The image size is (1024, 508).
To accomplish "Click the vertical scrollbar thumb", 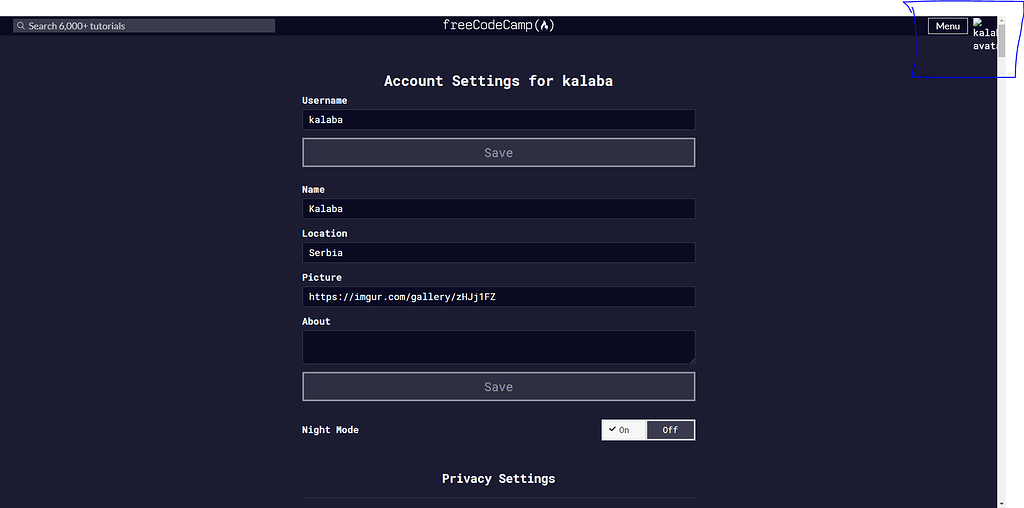I will click(x=1002, y=40).
